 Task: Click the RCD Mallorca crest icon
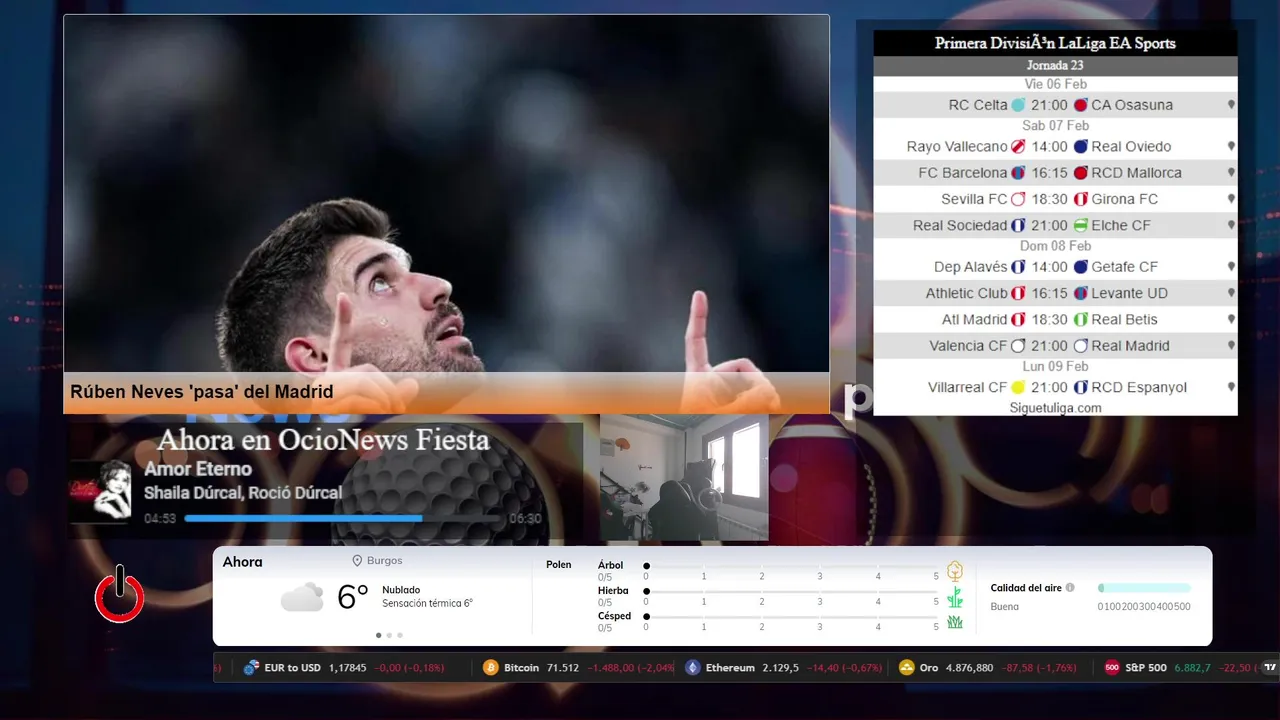point(1080,172)
